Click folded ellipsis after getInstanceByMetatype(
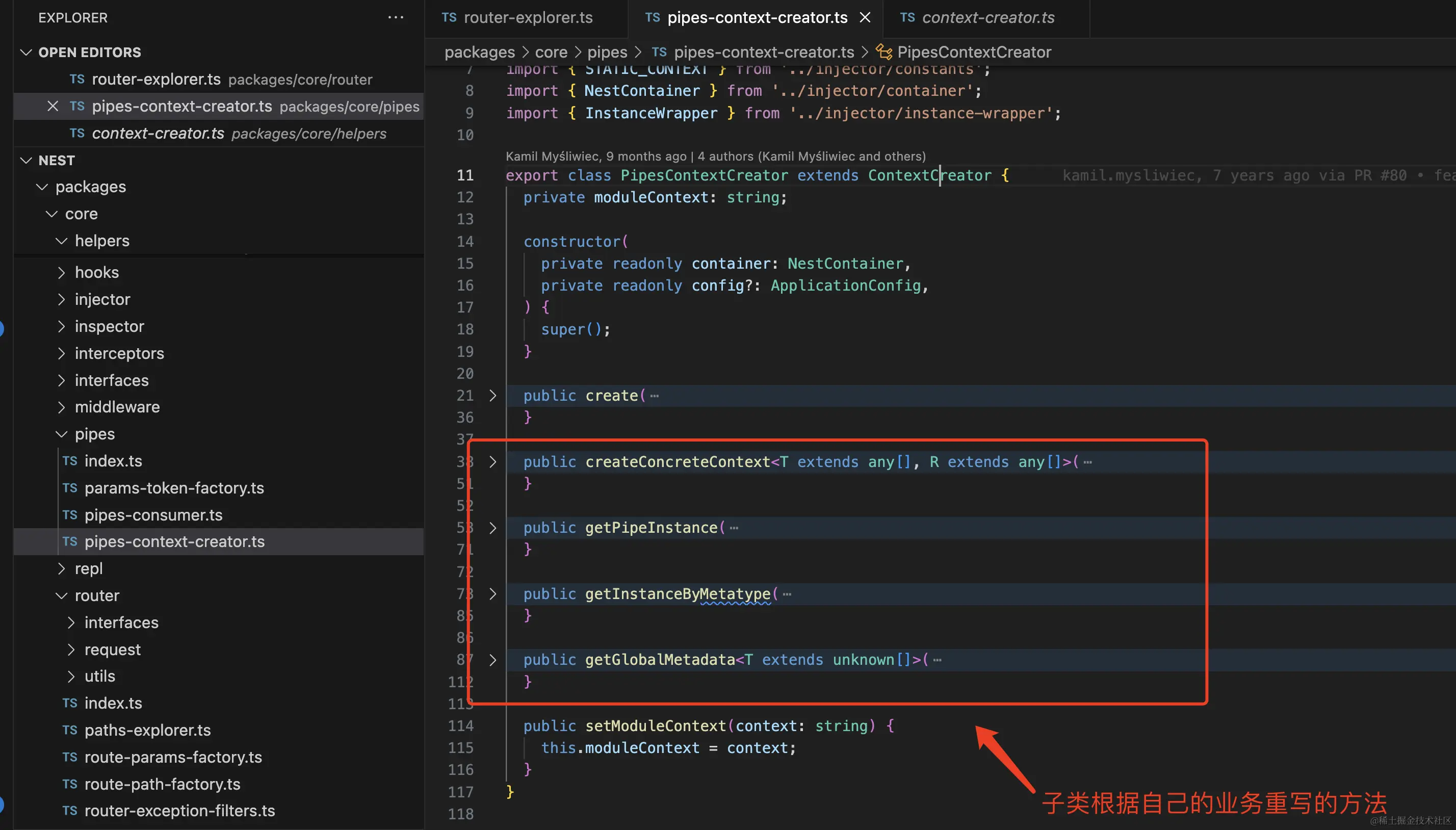1456x830 pixels. click(787, 594)
